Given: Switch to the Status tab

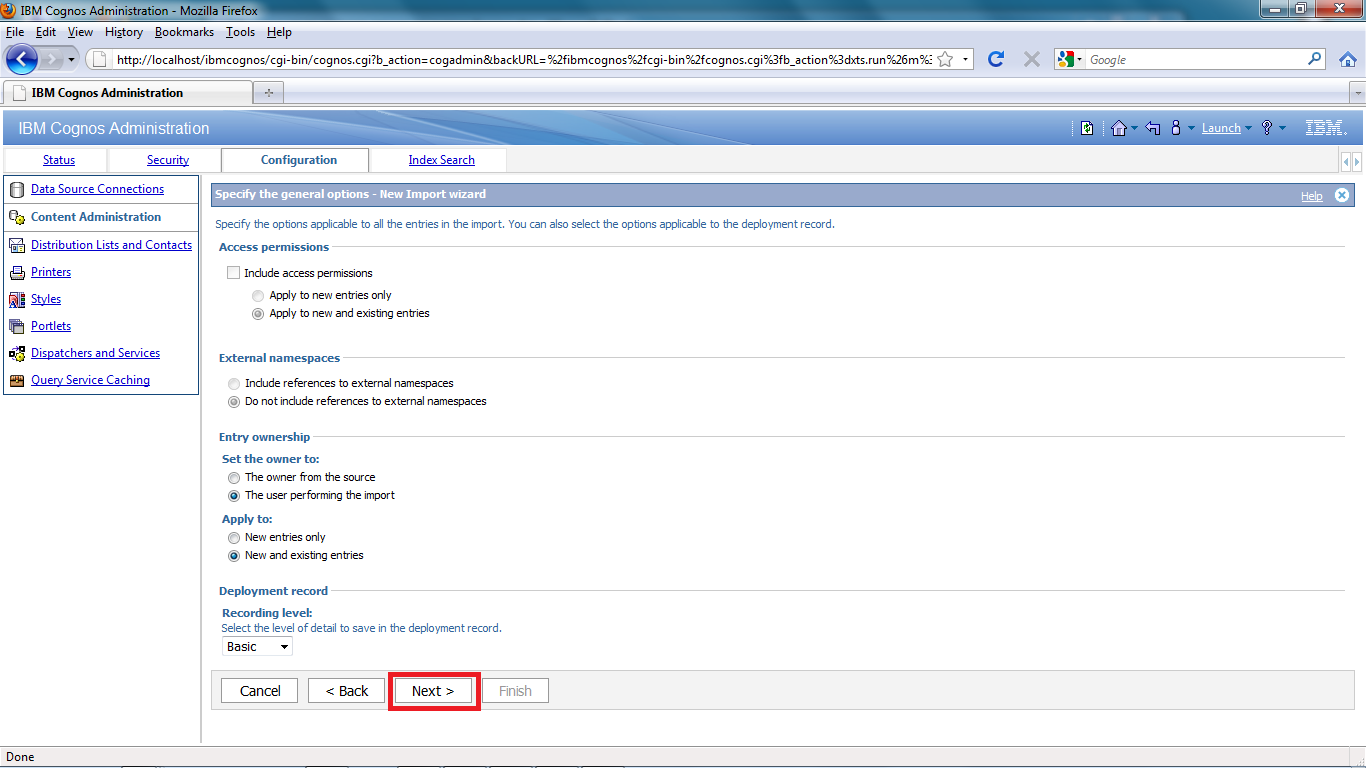Looking at the screenshot, I should [59, 160].
